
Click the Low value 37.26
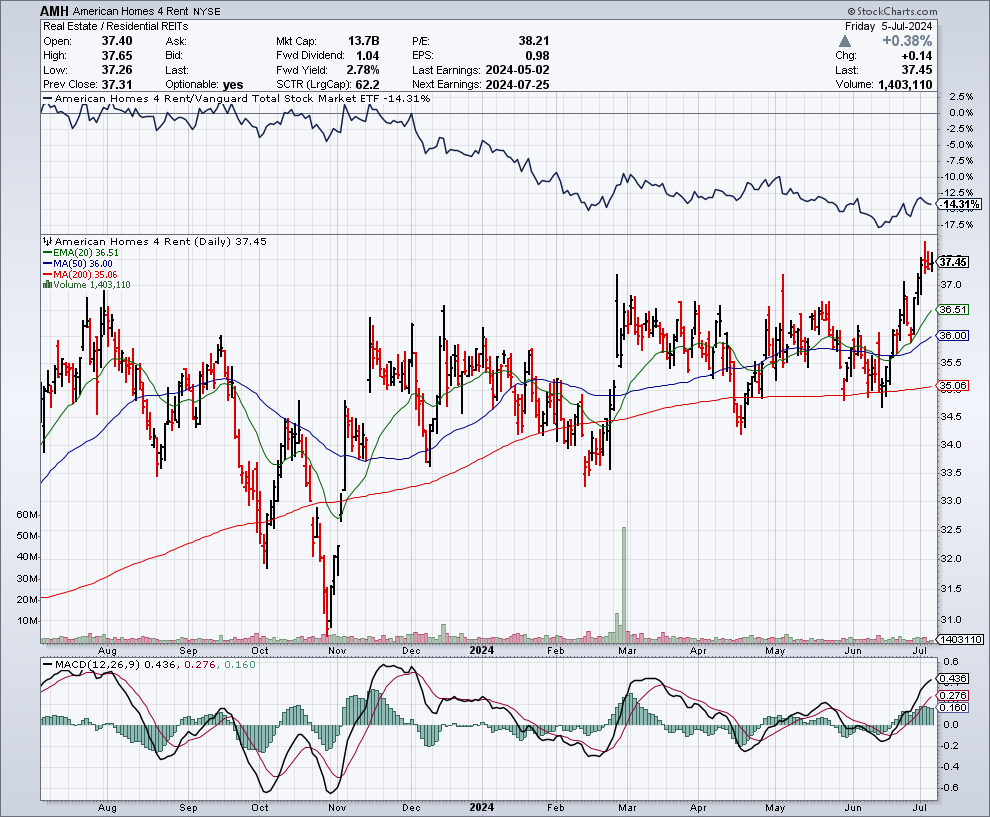[x=117, y=70]
